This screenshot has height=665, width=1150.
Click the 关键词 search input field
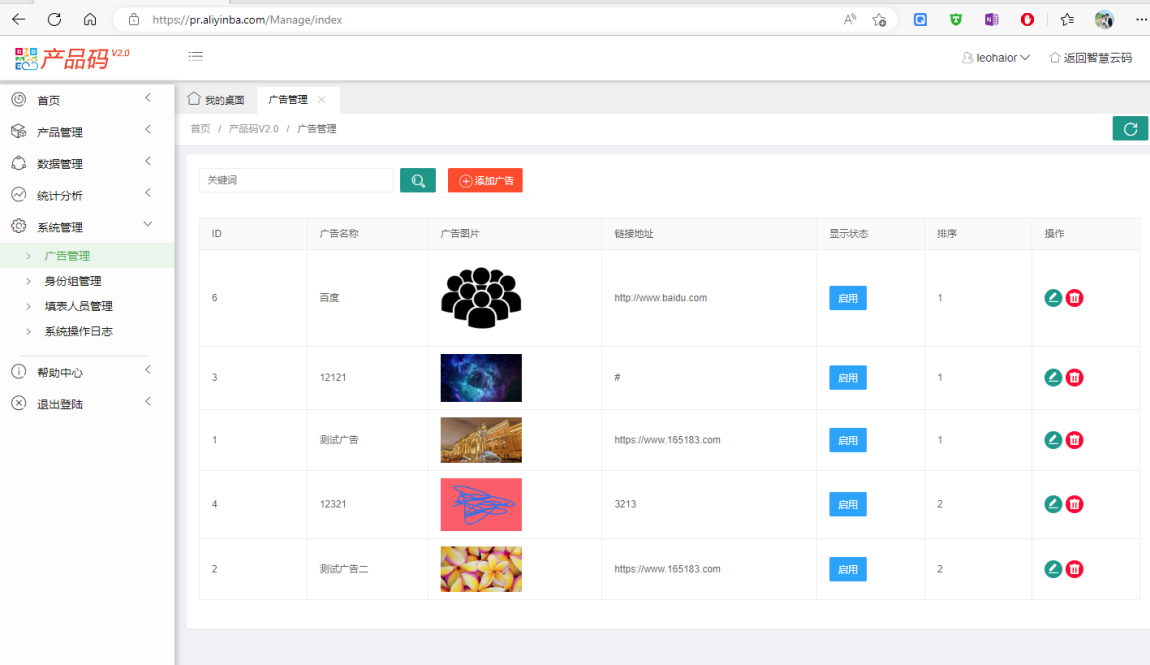click(x=296, y=180)
